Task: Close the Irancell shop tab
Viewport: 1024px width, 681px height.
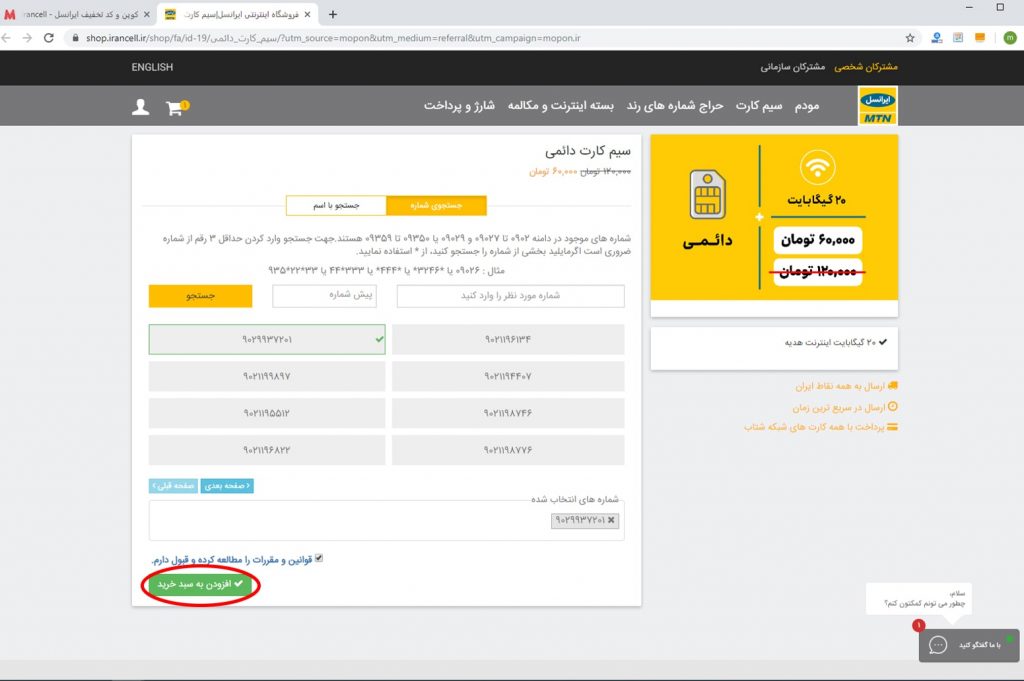Action: 308,14
